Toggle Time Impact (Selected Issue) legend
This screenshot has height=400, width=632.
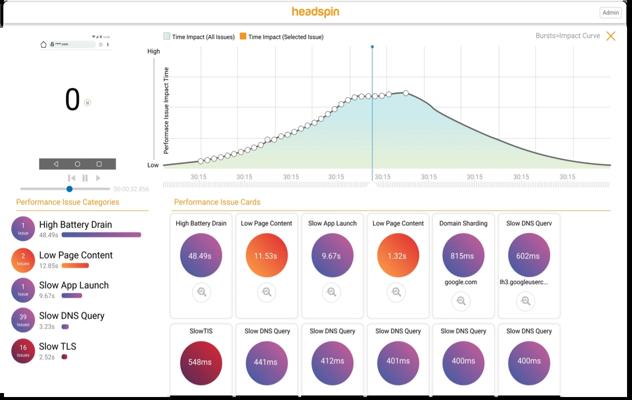coord(282,37)
